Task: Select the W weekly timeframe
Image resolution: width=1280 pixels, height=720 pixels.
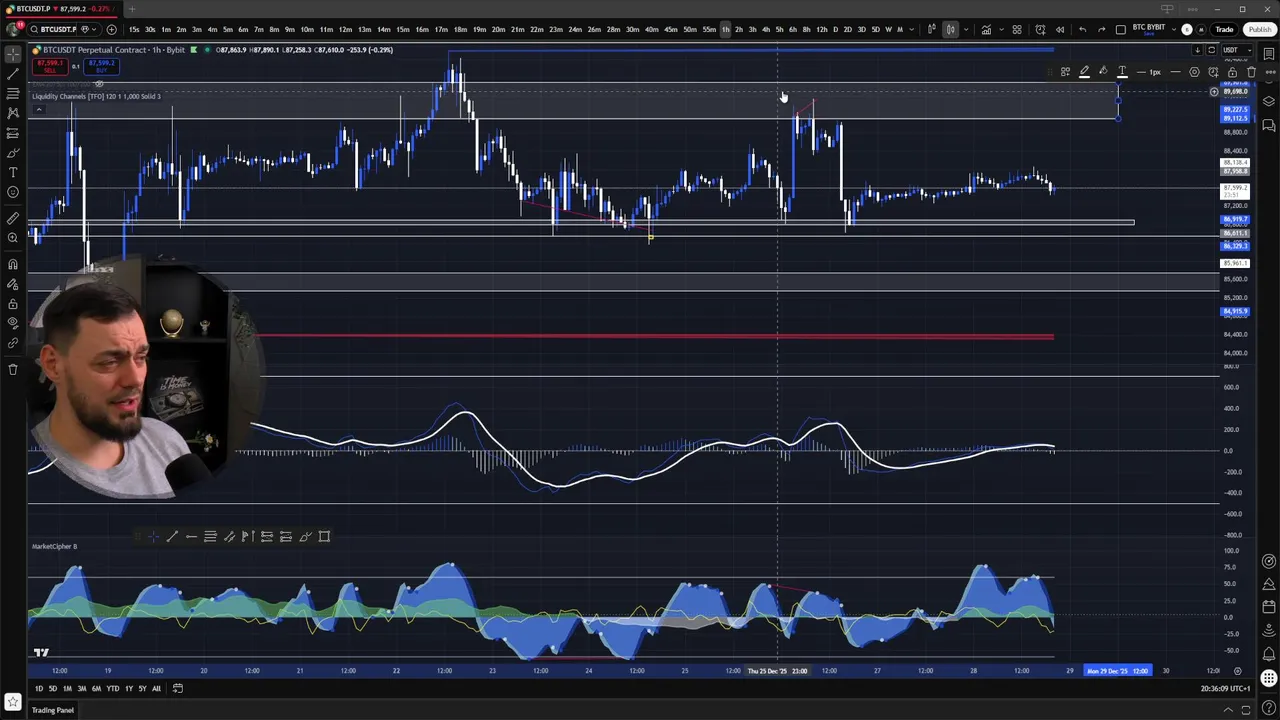Action: click(x=888, y=29)
